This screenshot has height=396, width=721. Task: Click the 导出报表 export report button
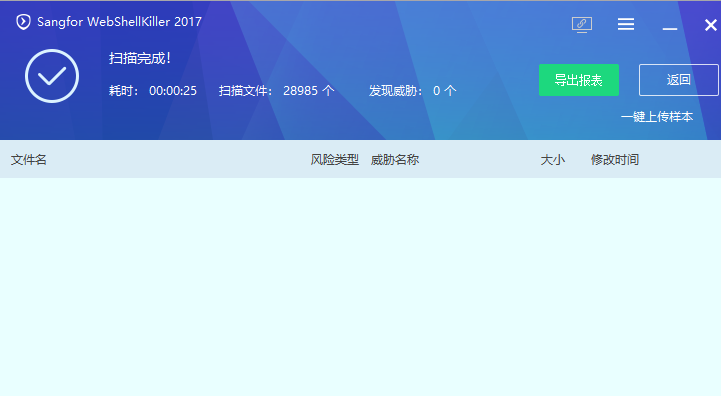click(x=579, y=80)
